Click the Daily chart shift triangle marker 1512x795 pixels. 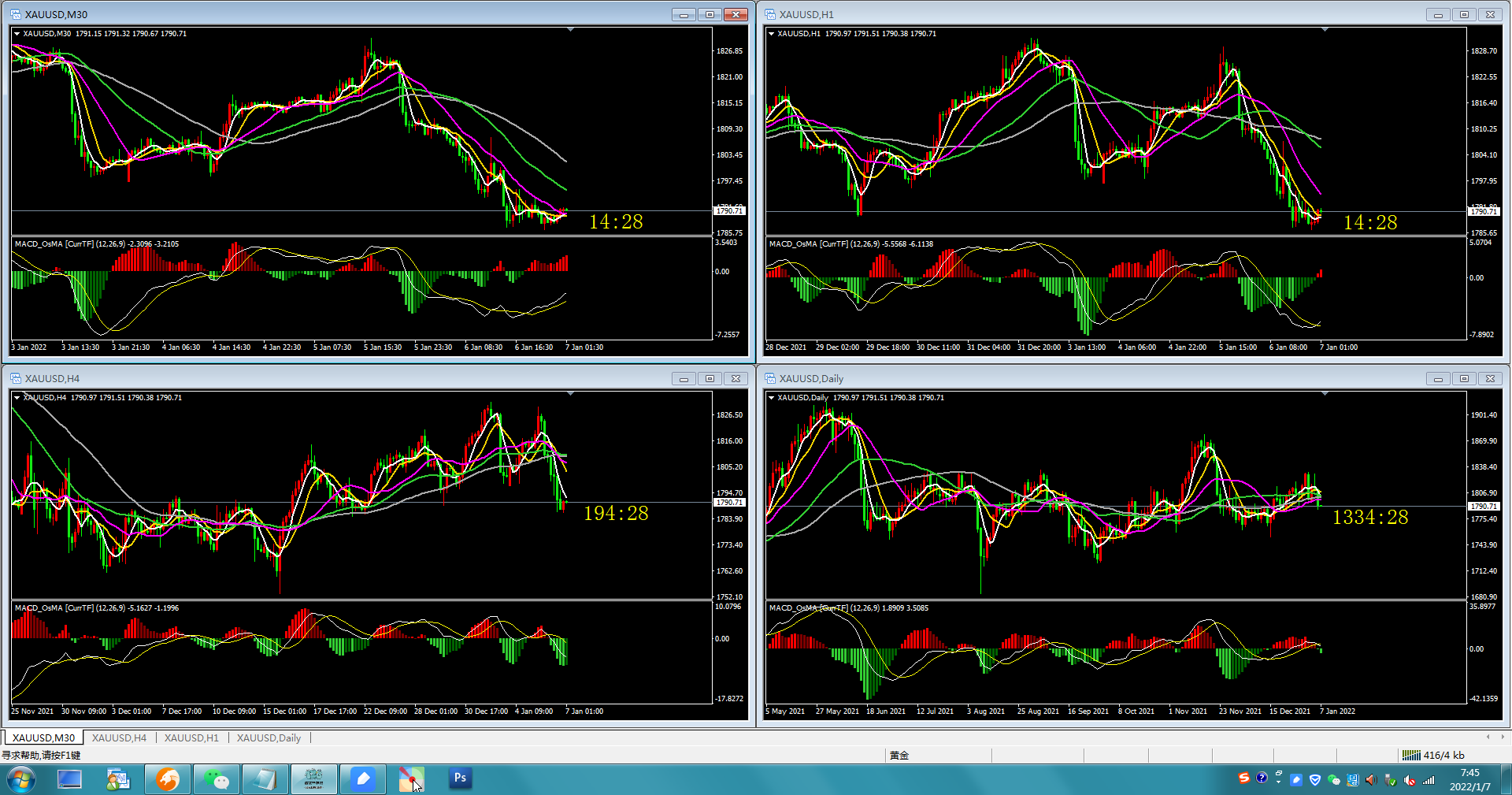point(1325,393)
